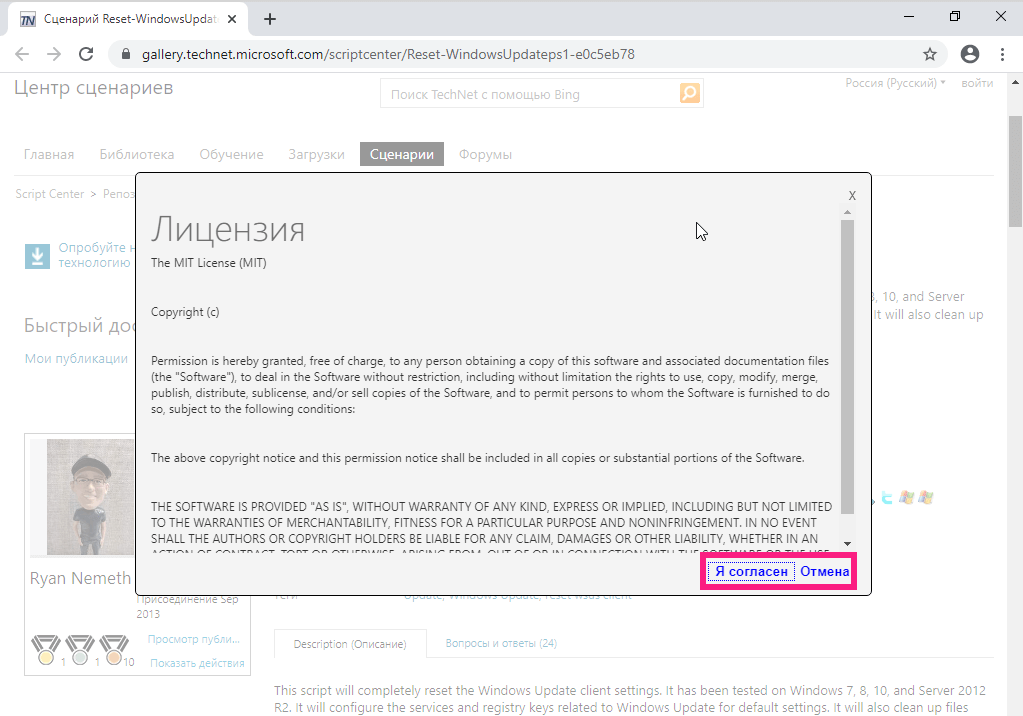This screenshot has height=716, width=1023.
Task: Click the TechNet search input field
Action: [530, 94]
